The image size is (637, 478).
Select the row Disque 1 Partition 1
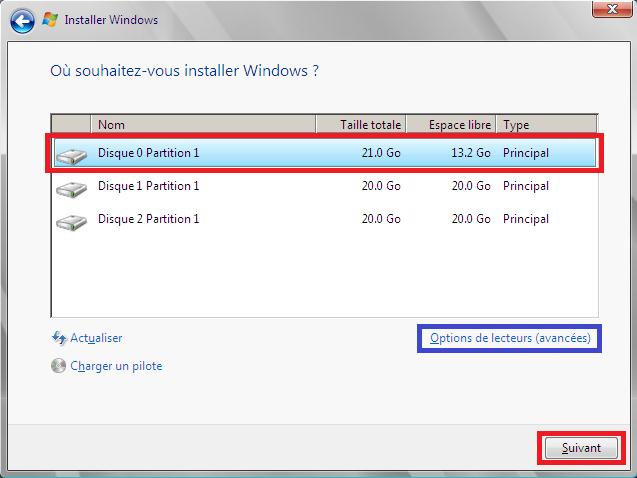(x=325, y=186)
